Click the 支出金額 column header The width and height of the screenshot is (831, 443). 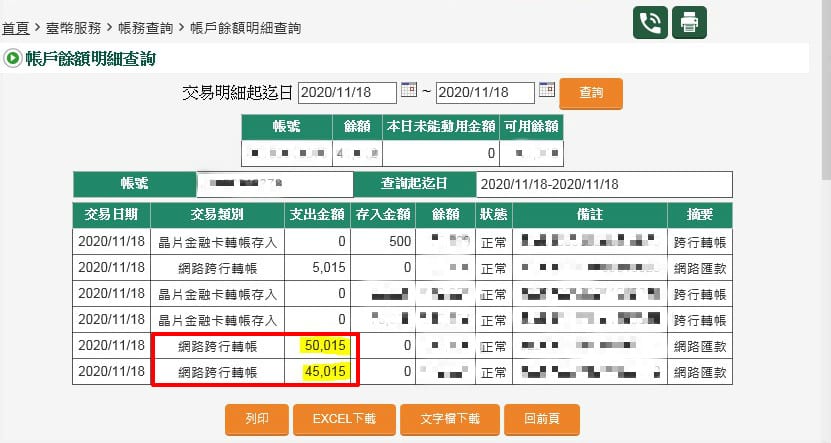[x=317, y=215]
